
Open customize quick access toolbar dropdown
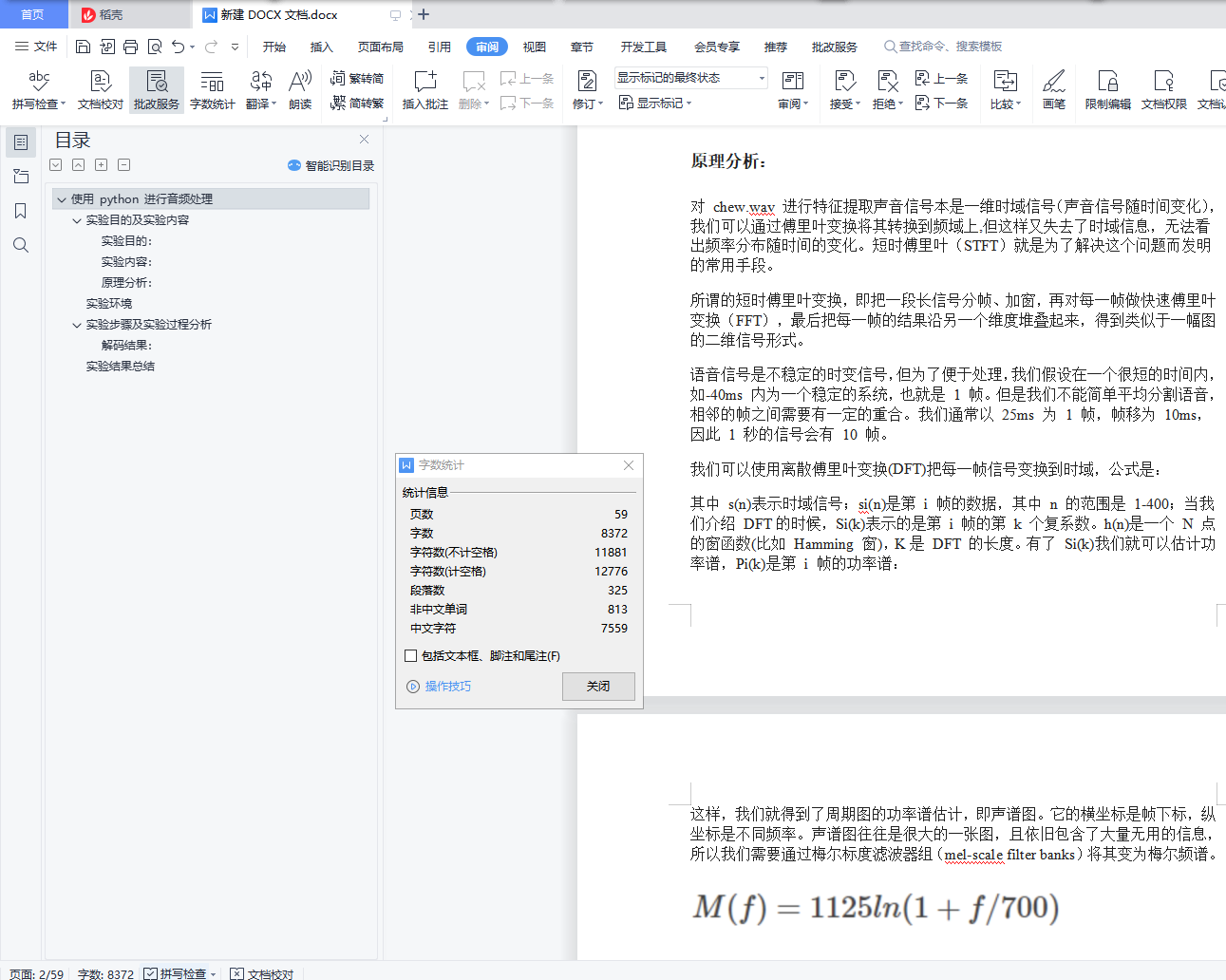tap(235, 47)
